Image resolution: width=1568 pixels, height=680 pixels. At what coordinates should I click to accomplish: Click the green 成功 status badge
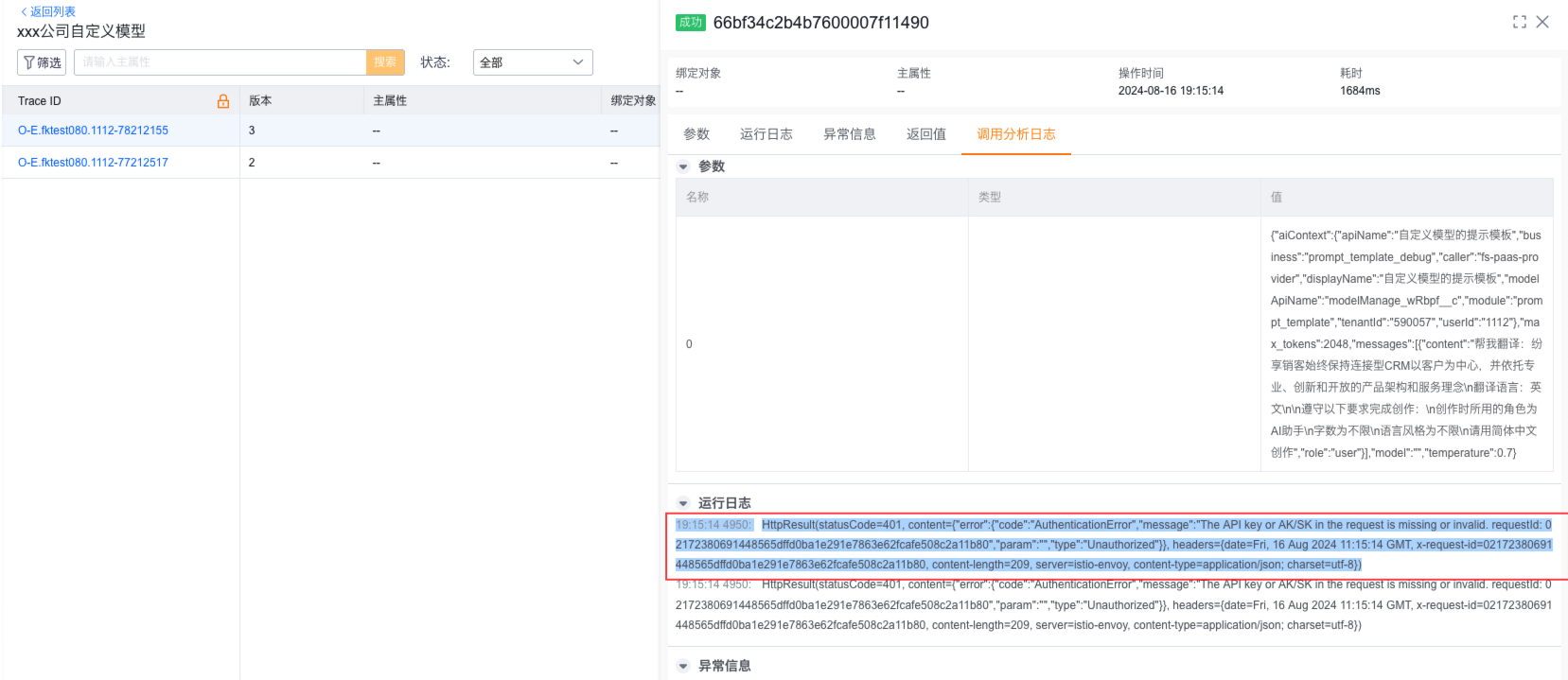690,23
